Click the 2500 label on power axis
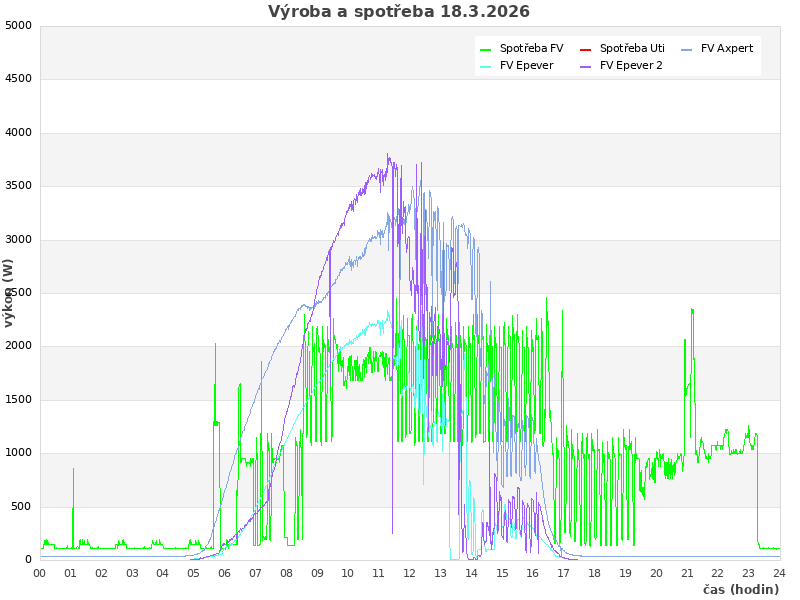The image size is (800, 600). (18, 293)
